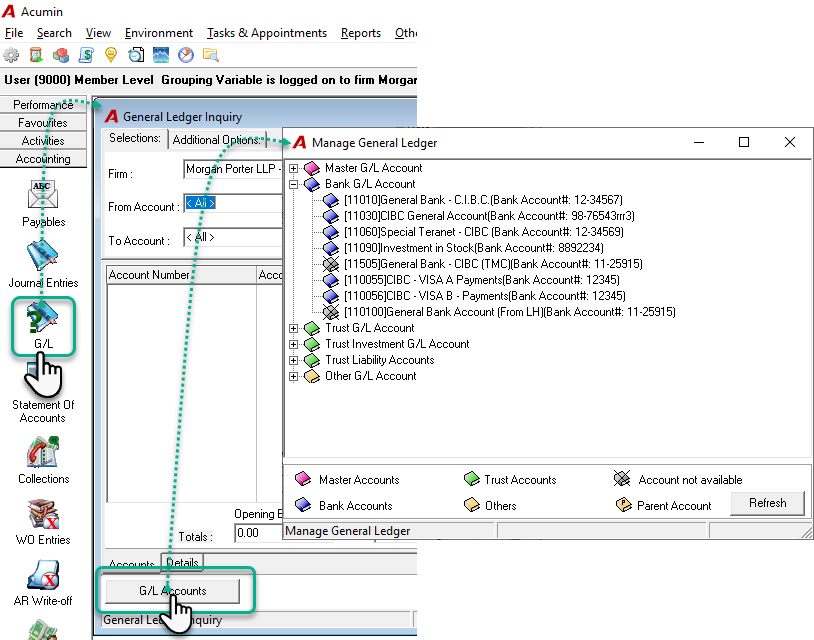Switch to the Details tab

click(x=182, y=563)
